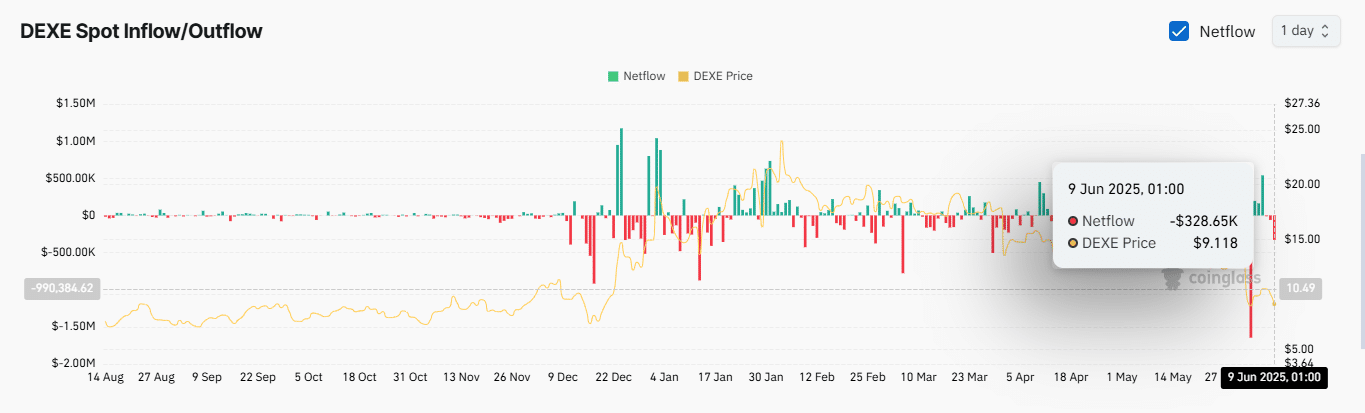
Task: Click the yellow DEXE Price dot in tooltip
Action: pos(1074,243)
